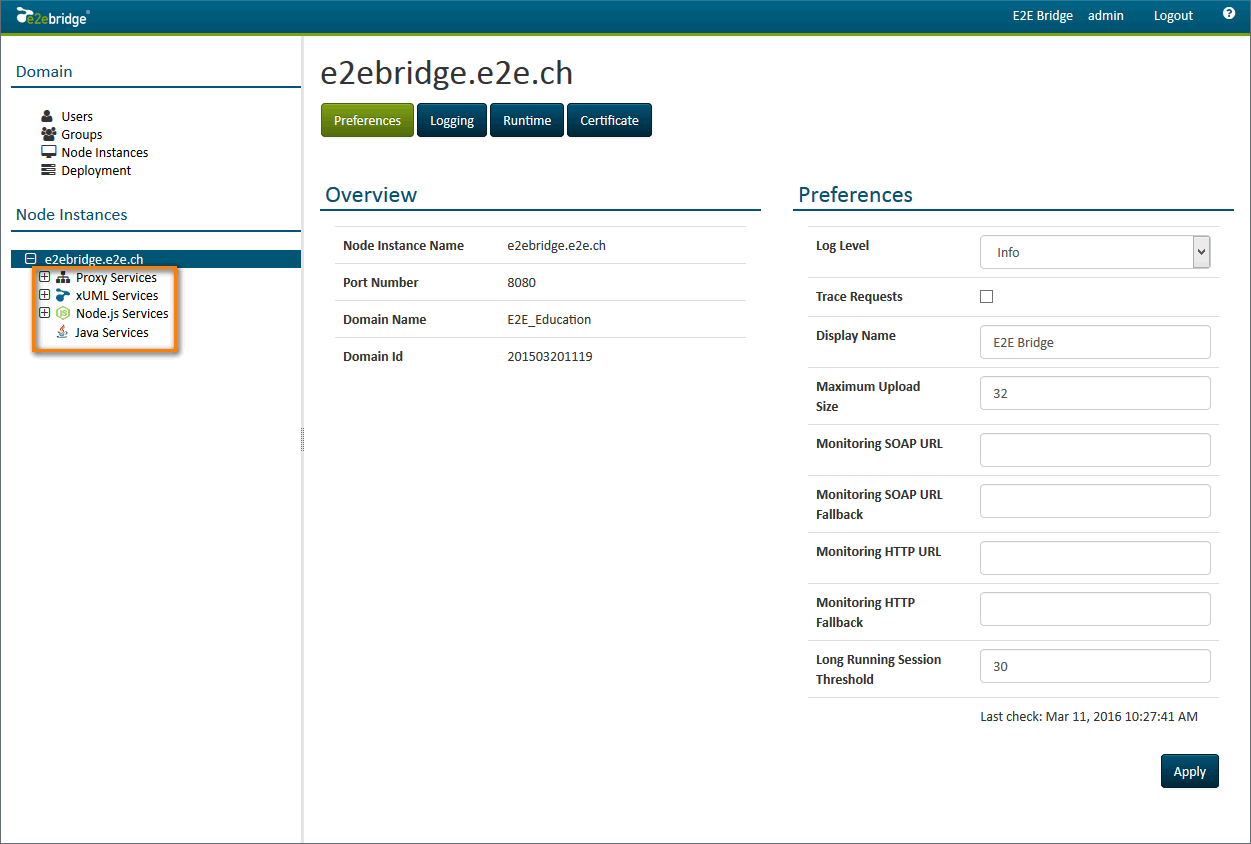Click the Logout link
The width and height of the screenshot is (1251, 844).
click(x=1173, y=16)
